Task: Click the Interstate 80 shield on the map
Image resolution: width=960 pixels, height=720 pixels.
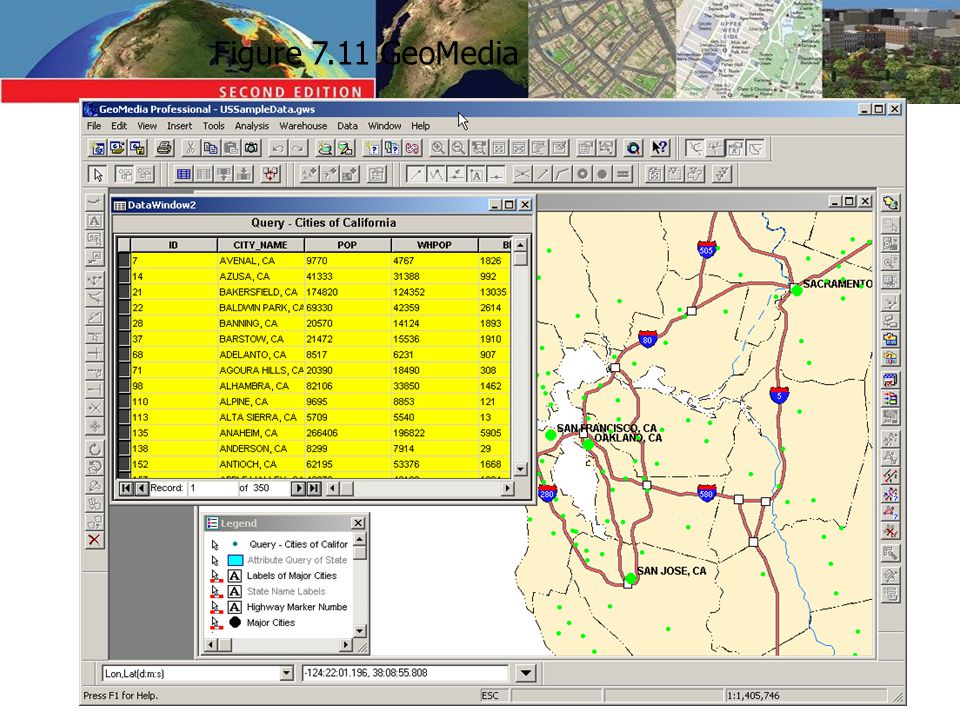Action: (x=647, y=339)
